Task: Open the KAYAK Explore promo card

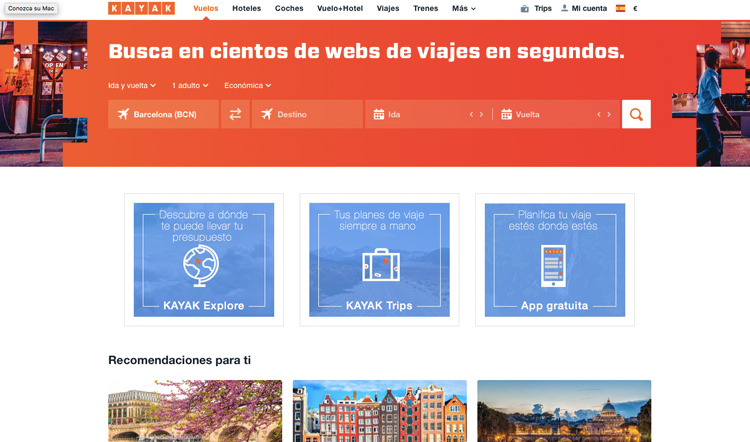Action: (x=204, y=260)
